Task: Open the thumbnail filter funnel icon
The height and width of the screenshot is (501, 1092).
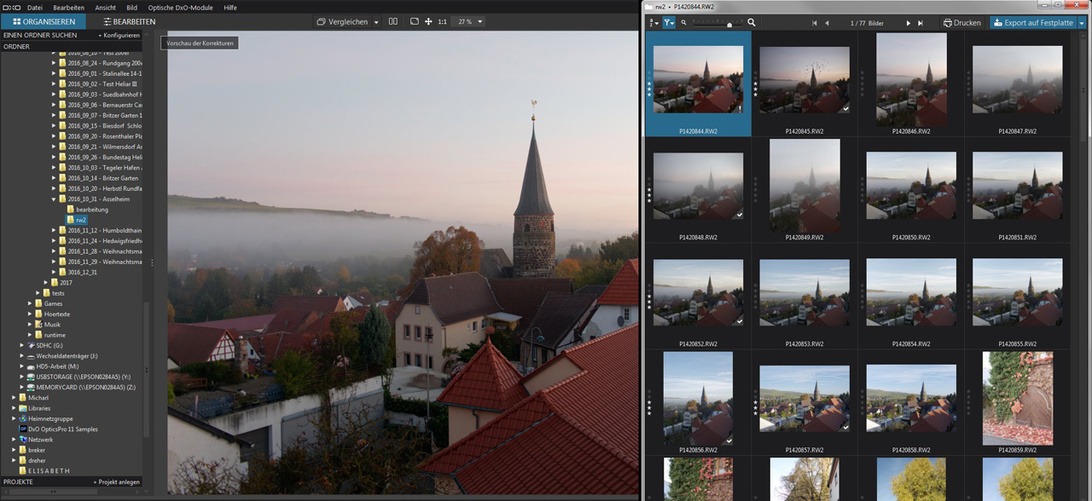Action: click(668, 22)
